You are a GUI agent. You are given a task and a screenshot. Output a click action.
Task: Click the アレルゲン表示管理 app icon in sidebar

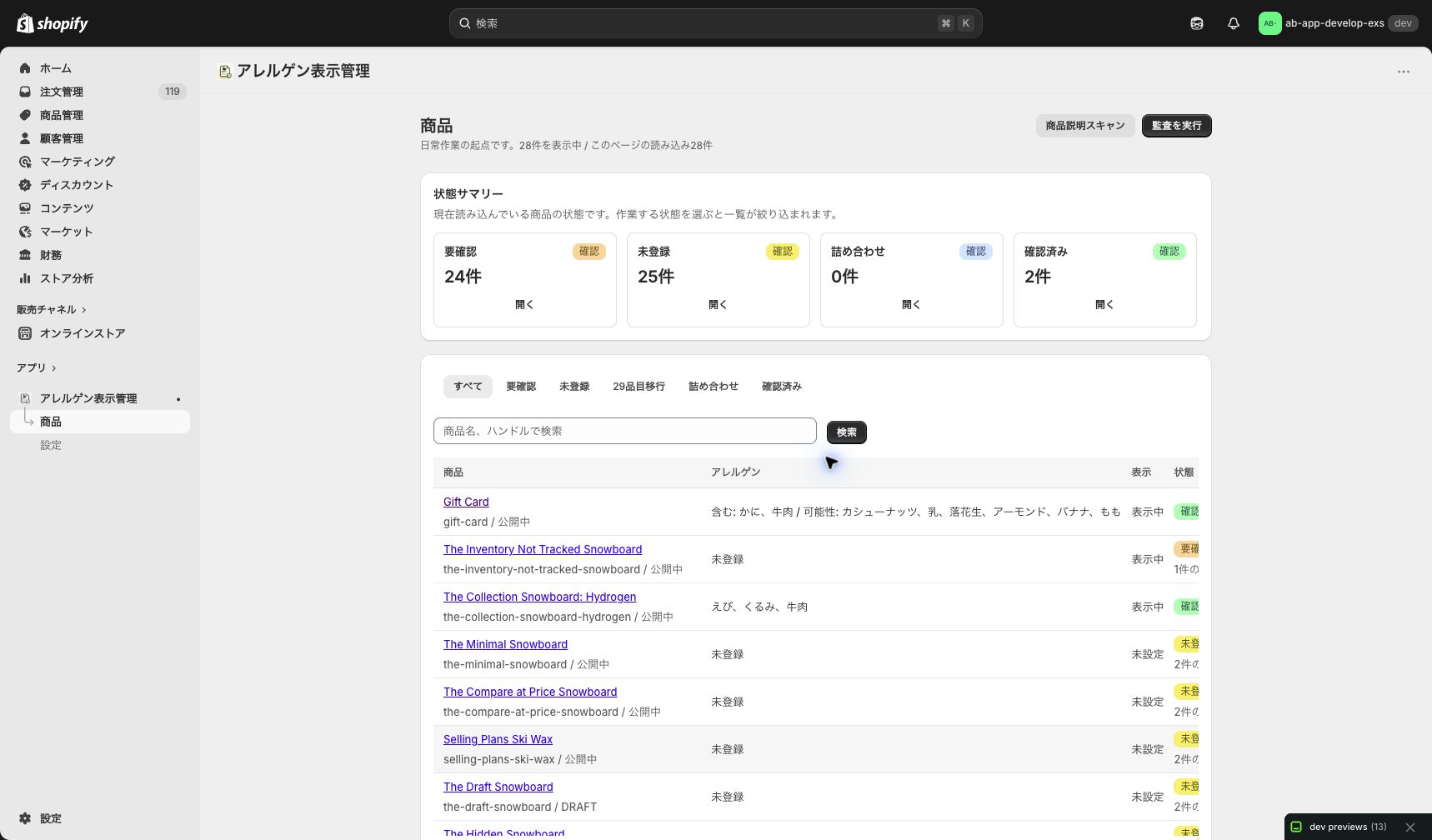pyautogui.click(x=25, y=398)
